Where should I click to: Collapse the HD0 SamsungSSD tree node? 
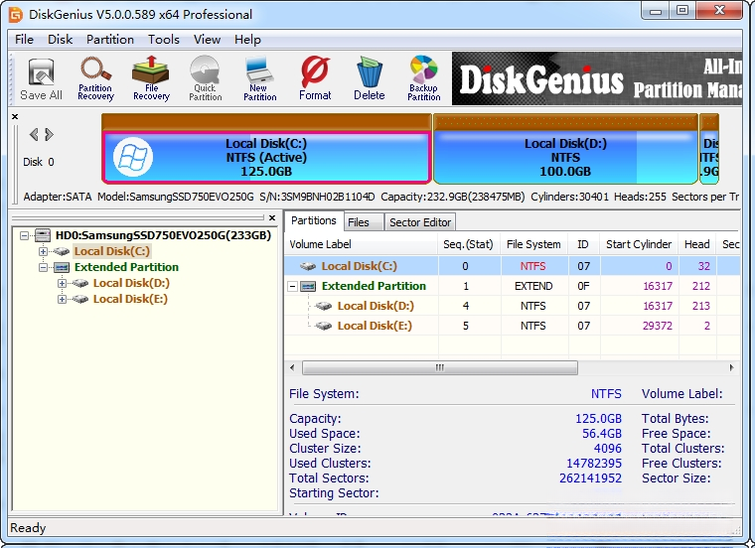click(x=25, y=235)
